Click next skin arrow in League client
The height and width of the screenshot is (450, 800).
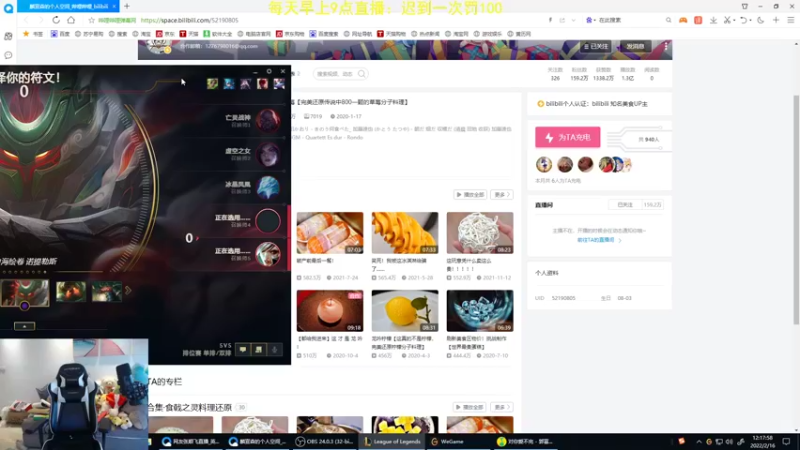click(128, 290)
